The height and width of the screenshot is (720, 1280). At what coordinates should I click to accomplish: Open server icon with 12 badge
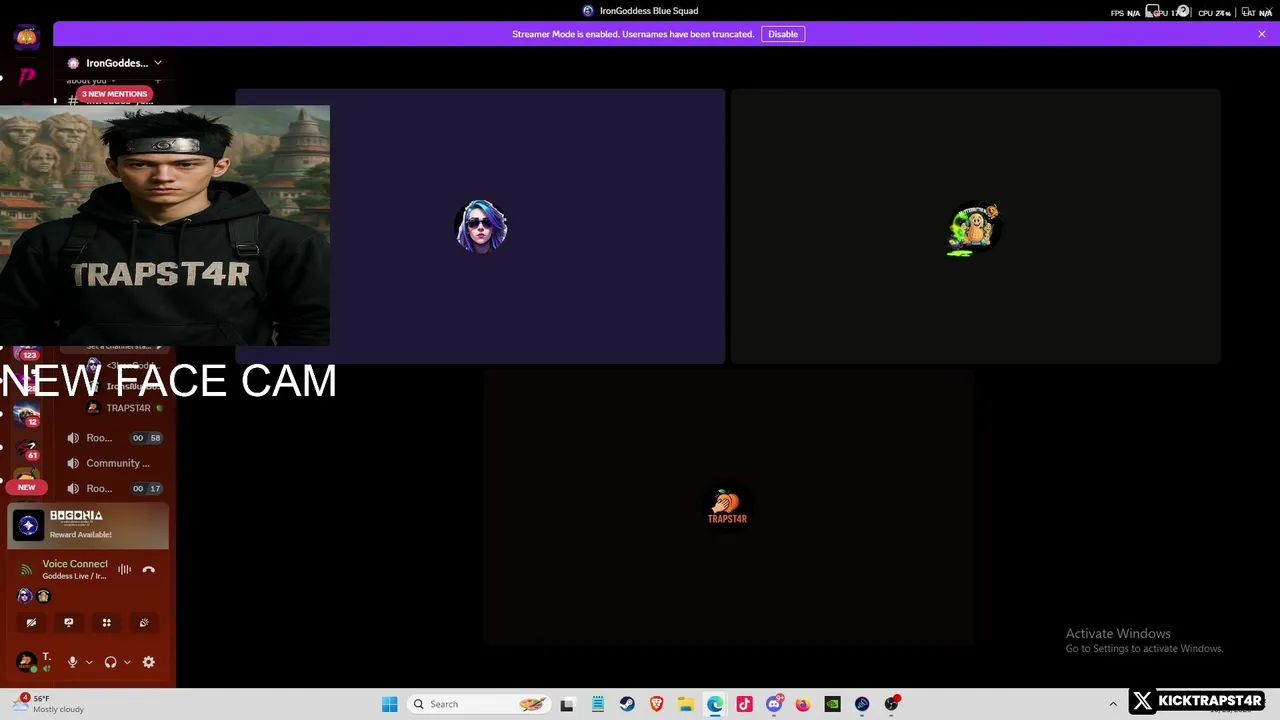click(x=26, y=412)
